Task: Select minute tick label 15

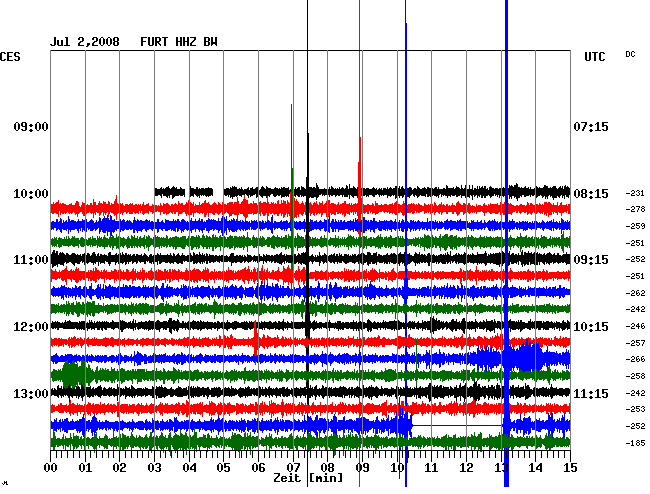Action: pyautogui.click(x=570, y=468)
